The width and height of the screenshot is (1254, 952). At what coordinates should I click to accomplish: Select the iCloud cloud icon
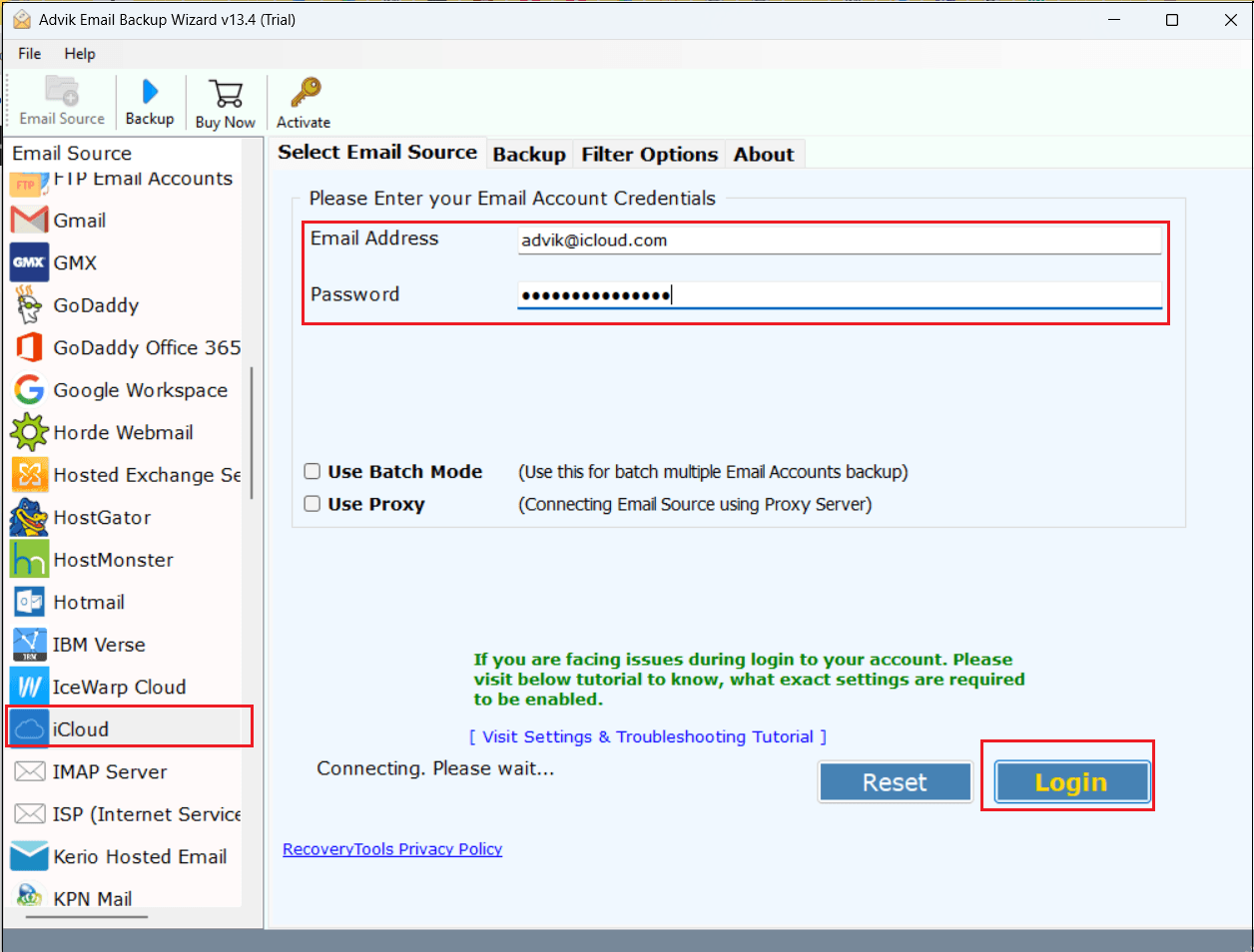point(30,728)
